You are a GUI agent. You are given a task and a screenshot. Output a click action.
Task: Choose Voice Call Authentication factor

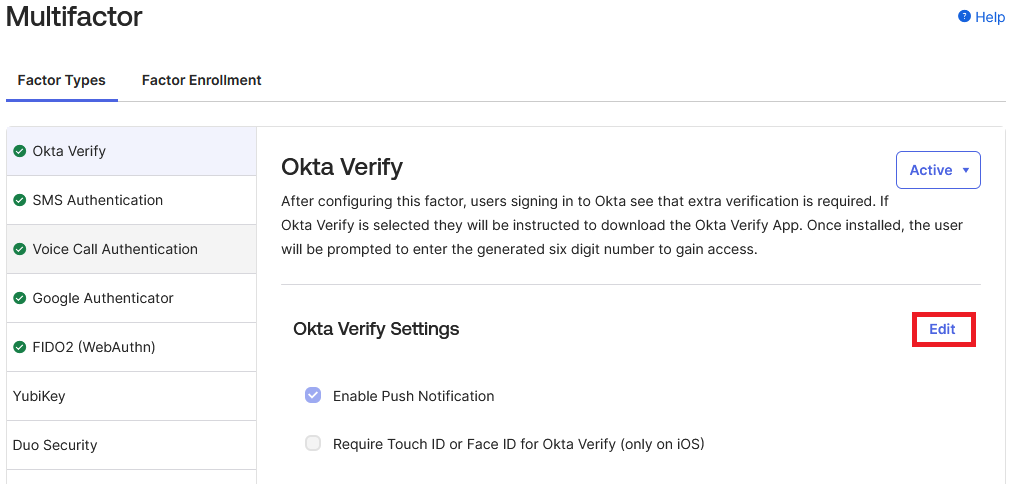click(115, 249)
